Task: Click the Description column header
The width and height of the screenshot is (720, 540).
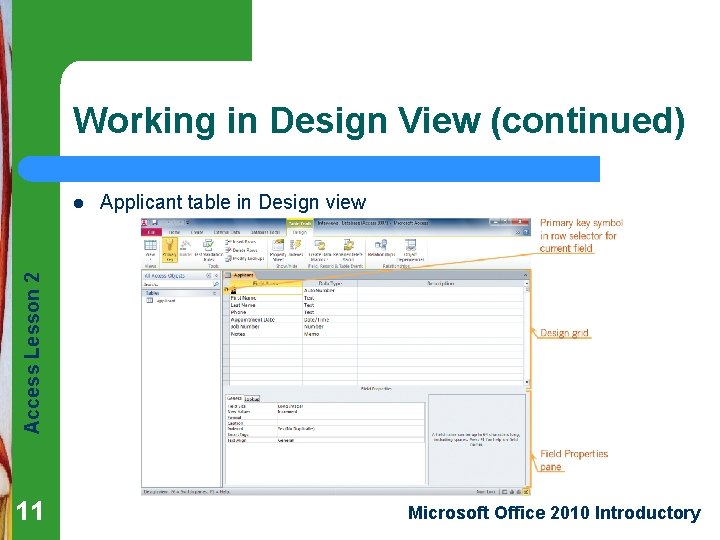Action: pyautogui.click(x=441, y=283)
